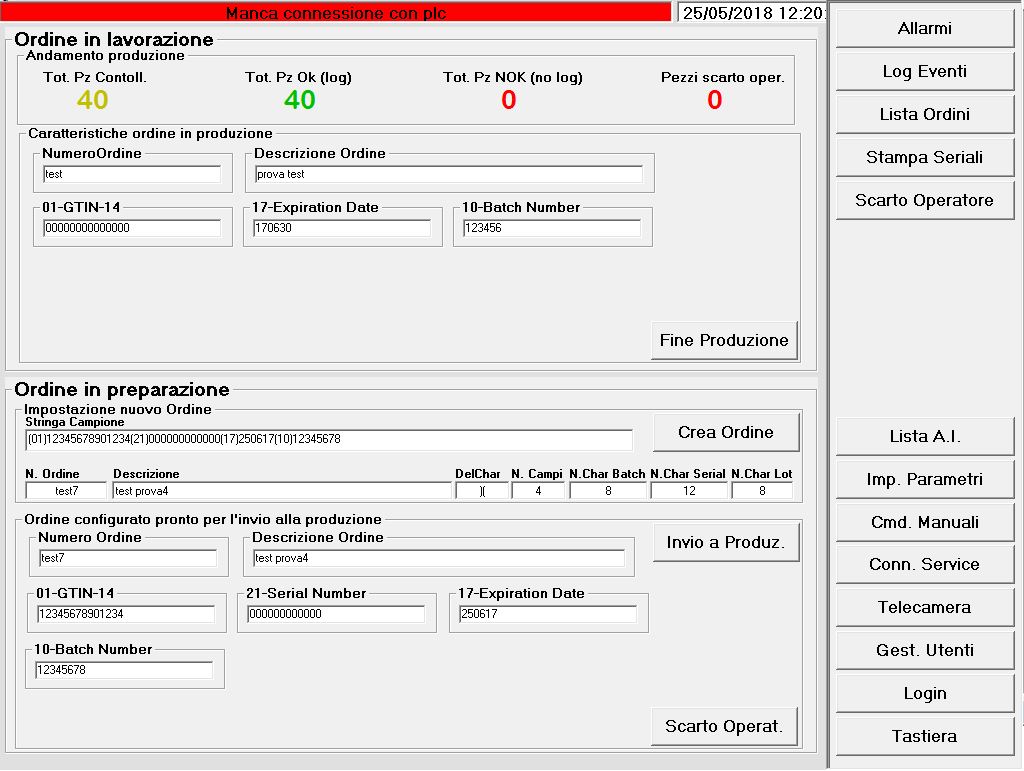
Task: Click the red Manca connessione con plc banner
Action: click(x=336, y=13)
